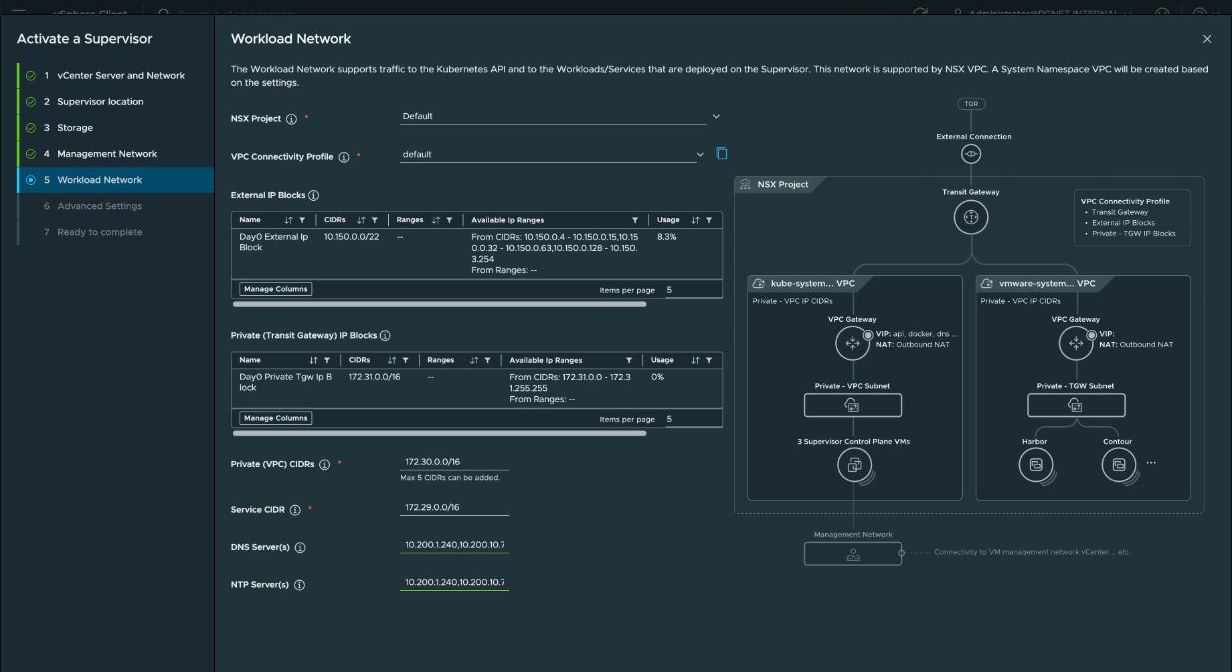Click External IP Blocks horizontal scrollbar
This screenshot has width=1232, height=672.
(439, 304)
